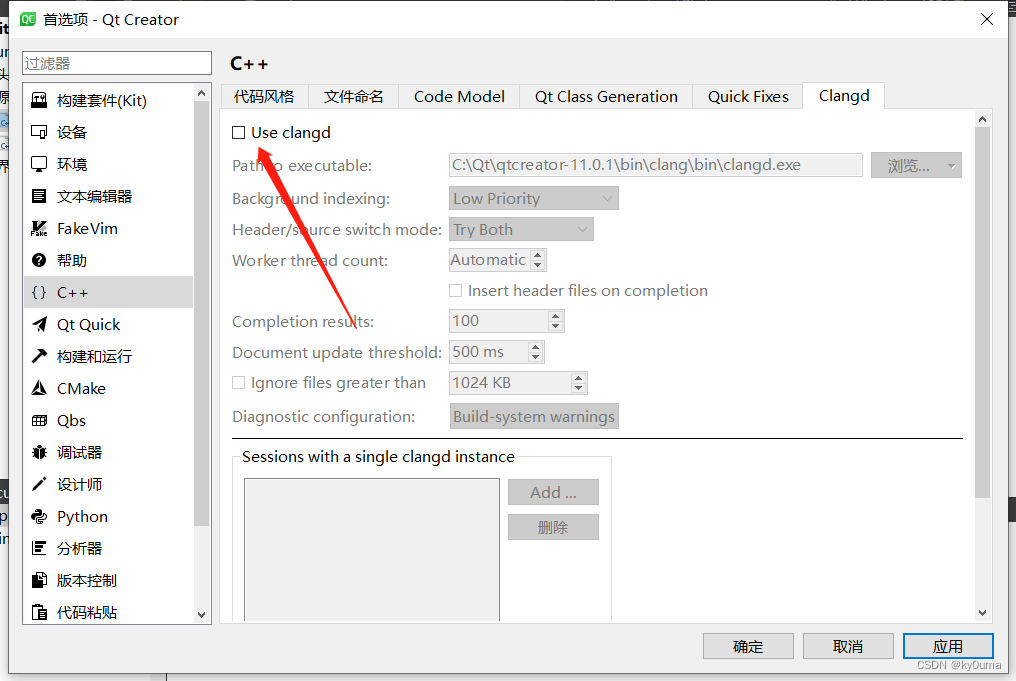Click the settings panel scroll-down arrow
Image resolution: width=1016 pixels, height=681 pixels.
click(982, 612)
